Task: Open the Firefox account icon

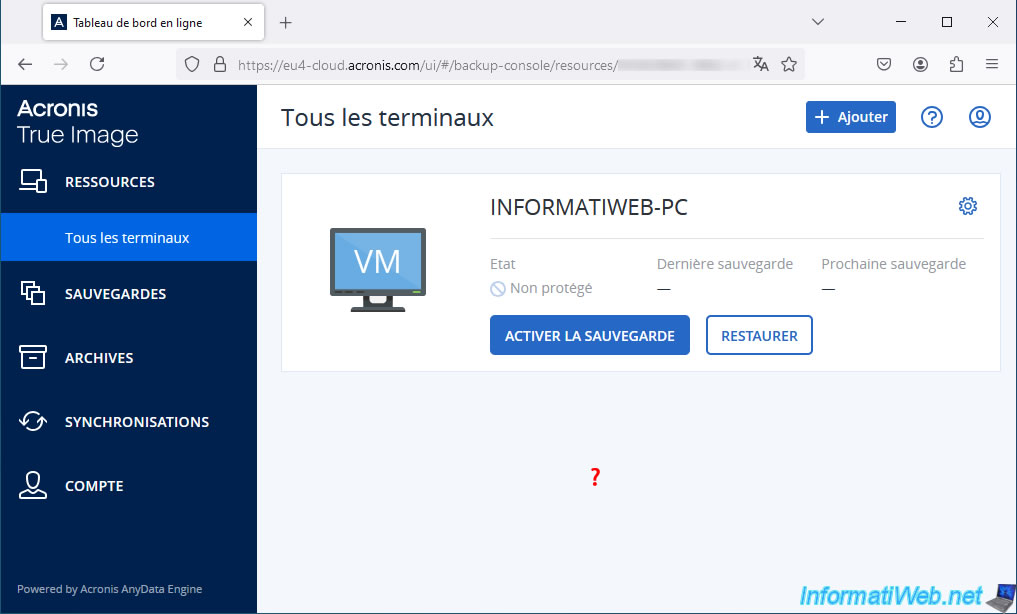Action: click(x=920, y=64)
